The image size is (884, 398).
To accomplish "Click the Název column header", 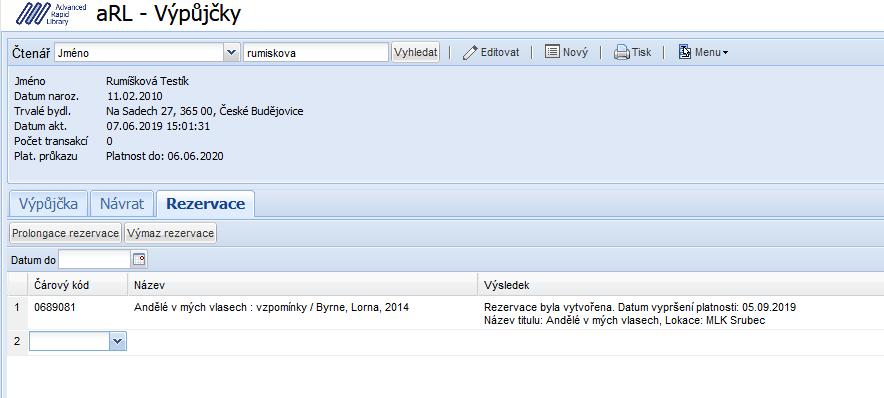I will tap(303, 285).
